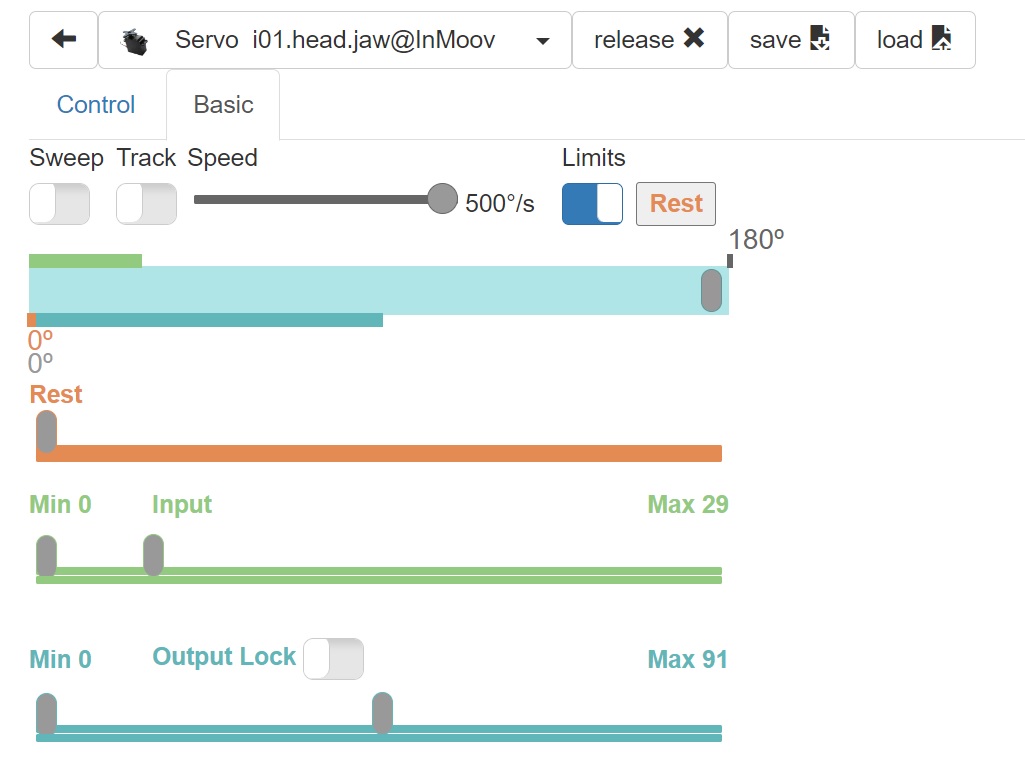
Task: Stay on the Basic tab
Action: 222,104
